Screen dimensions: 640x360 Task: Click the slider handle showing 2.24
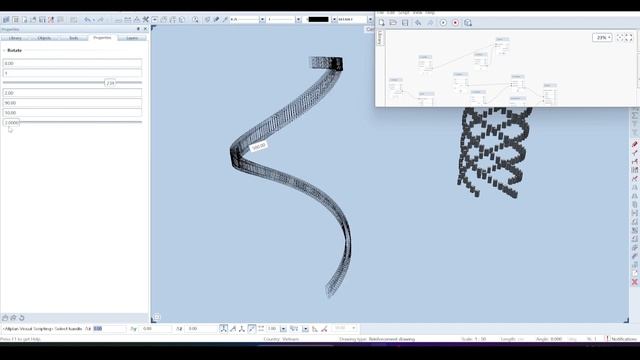point(110,83)
